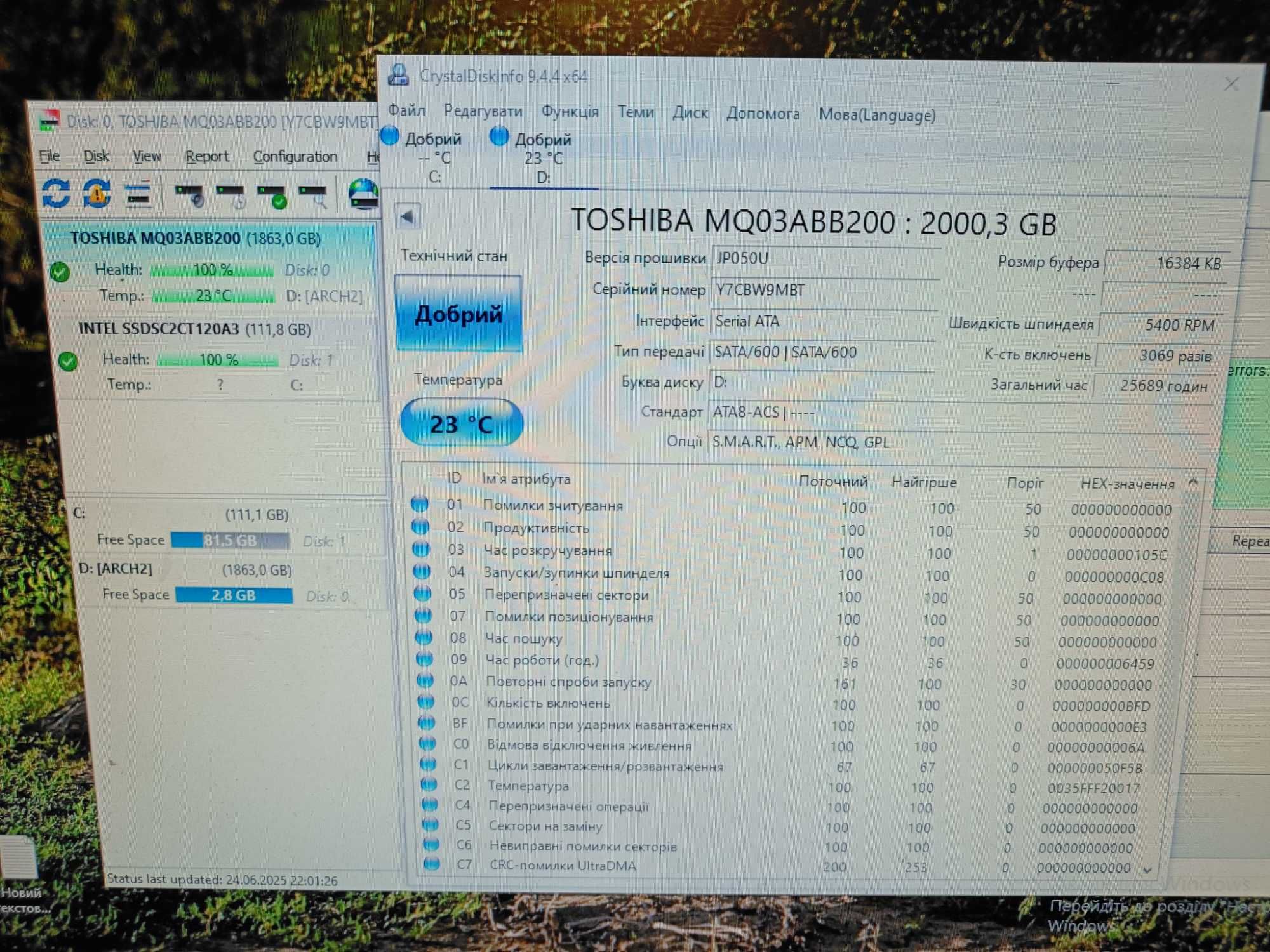
Task: Open the File menu in Hard Disk Sentinel
Action: click(50, 156)
